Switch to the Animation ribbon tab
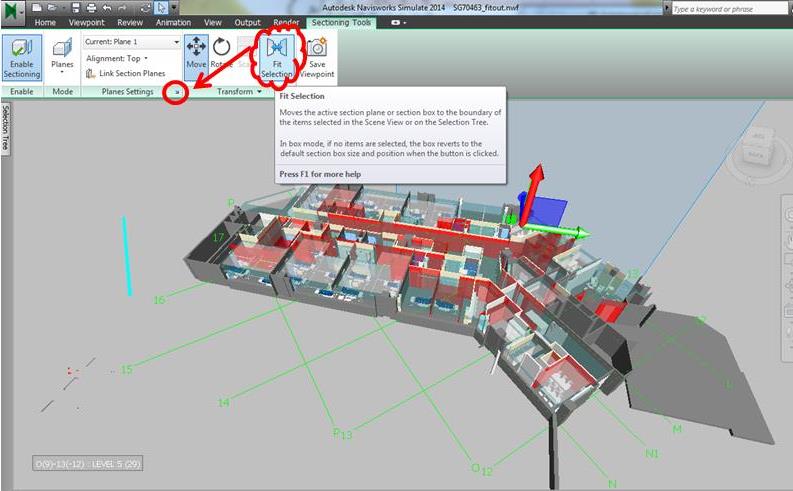Image resolution: width=793 pixels, height=491 pixels. tap(173, 23)
